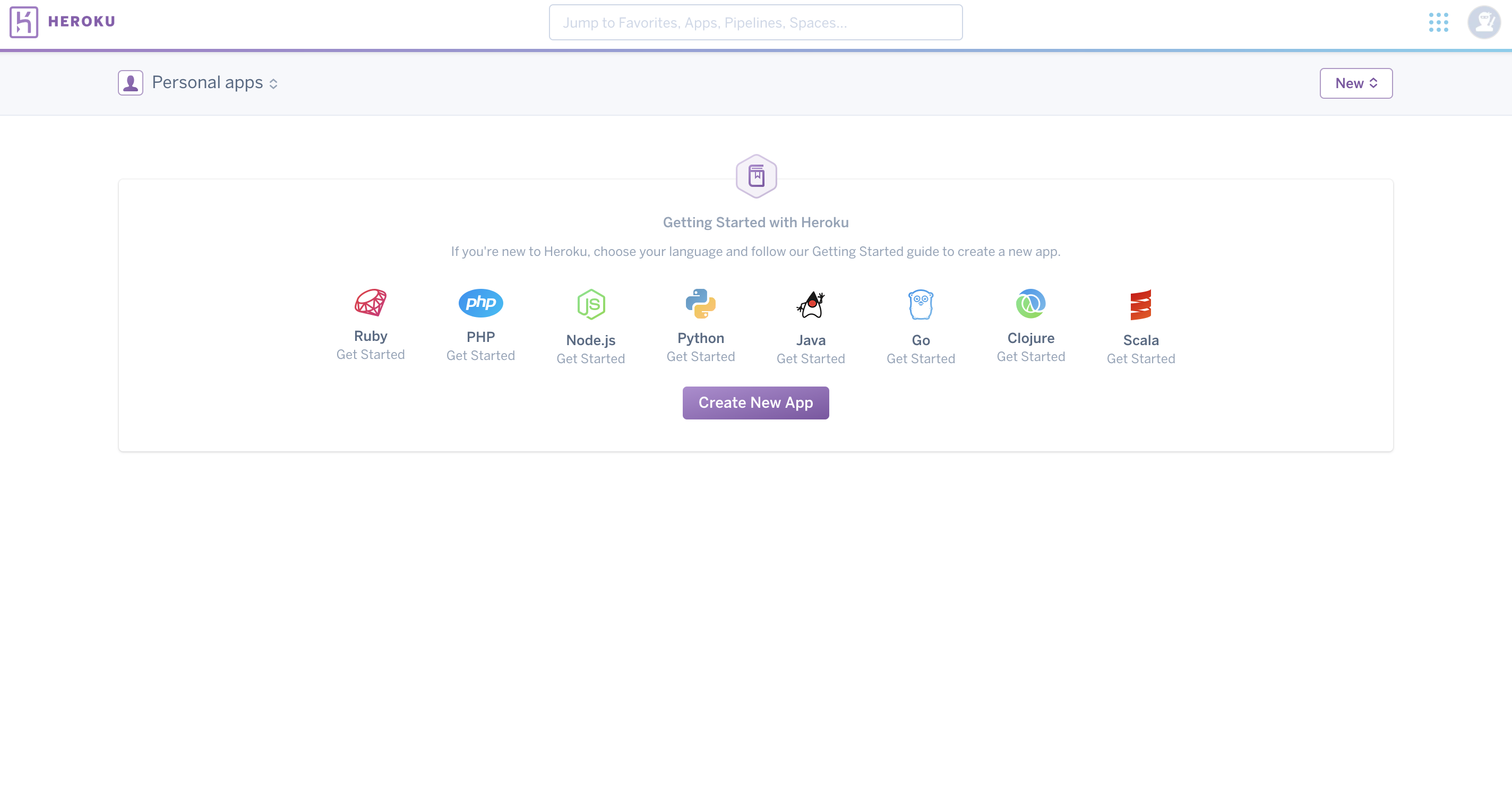Open Get Started under Go
Viewport: 1512px width, 789px height.
pyautogui.click(x=921, y=359)
